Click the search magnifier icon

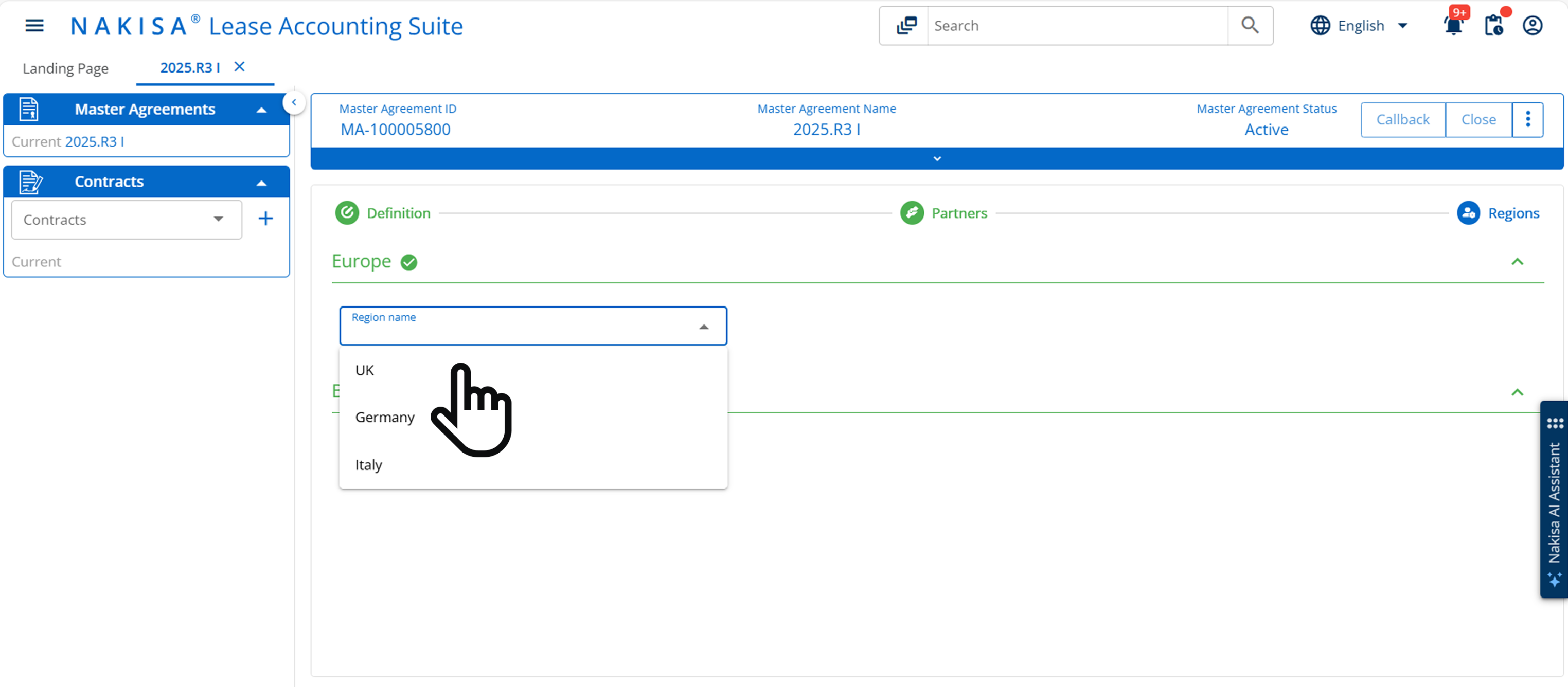1250,26
